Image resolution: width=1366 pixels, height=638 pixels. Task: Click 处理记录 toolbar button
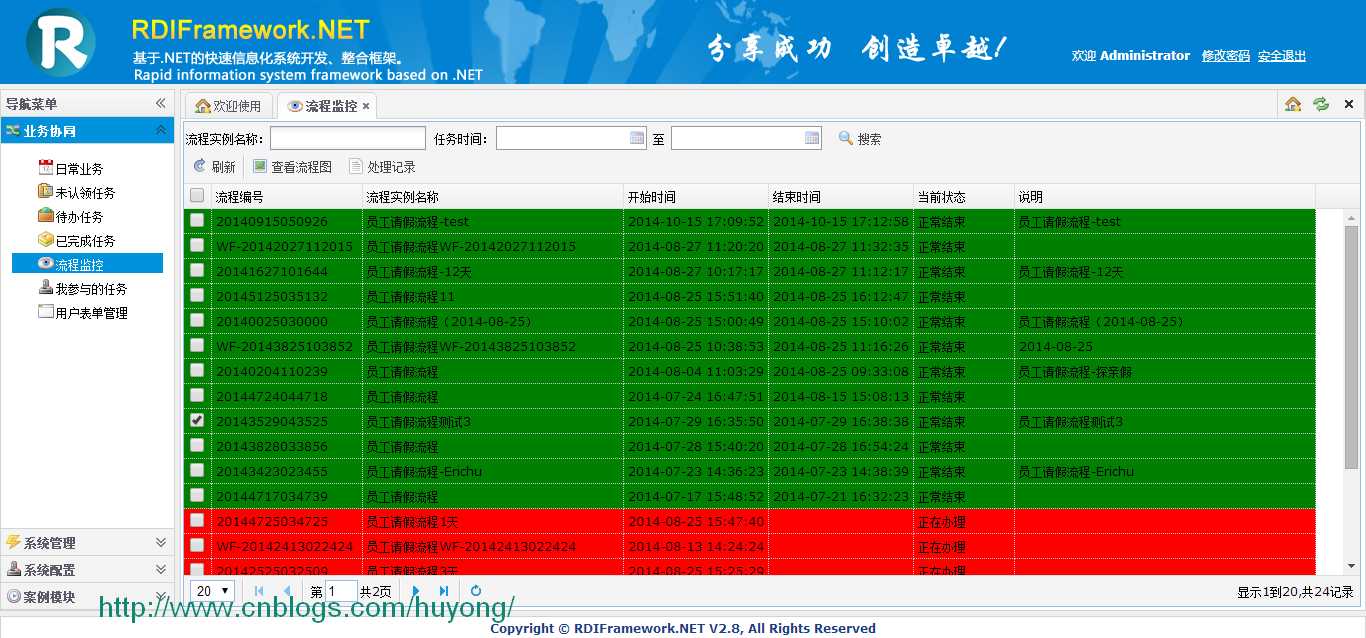point(382,167)
